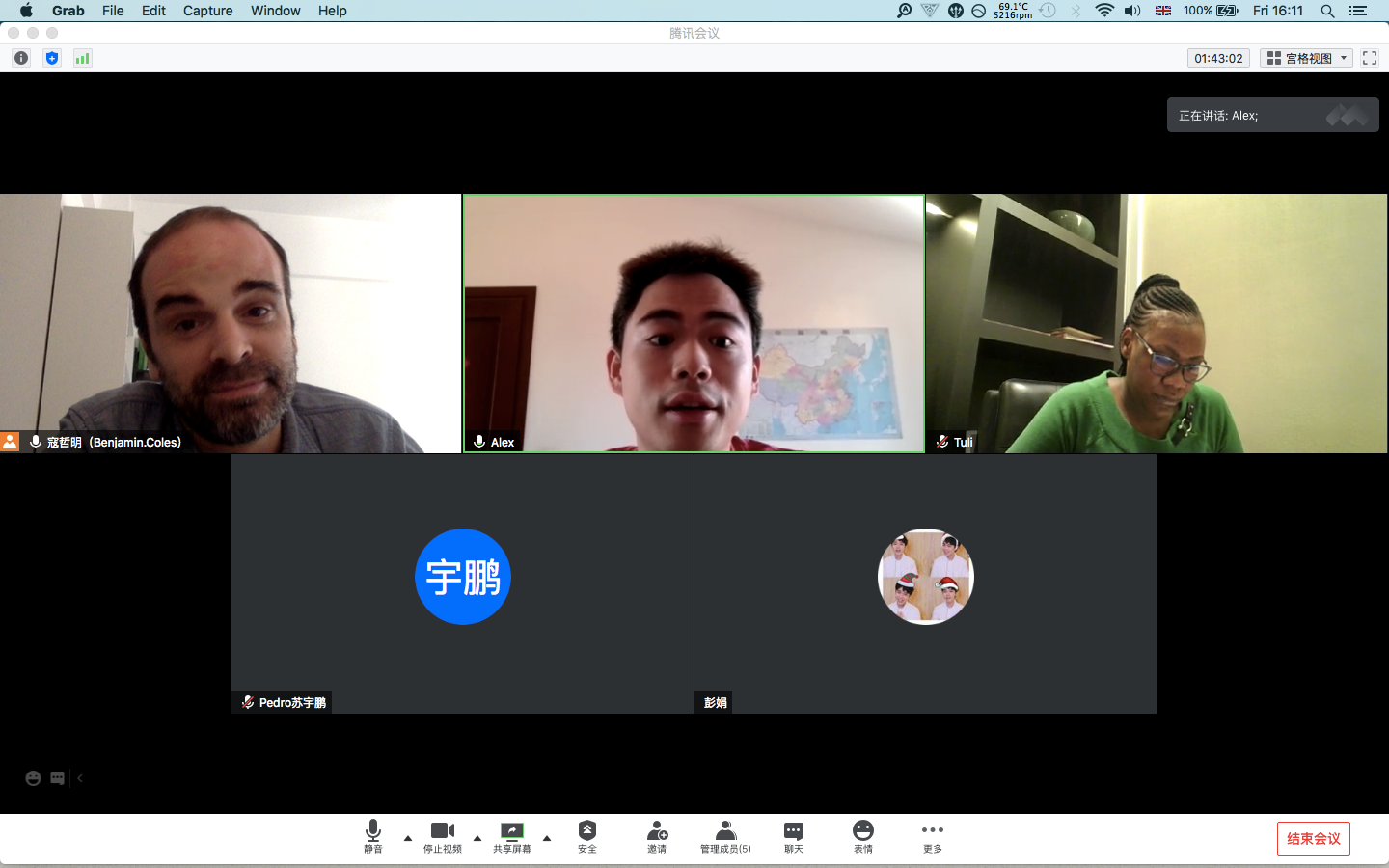The image size is (1389, 868).
Task: Open the chat (聊天) window
Action: pyautogui.click(x=794, y=836)
